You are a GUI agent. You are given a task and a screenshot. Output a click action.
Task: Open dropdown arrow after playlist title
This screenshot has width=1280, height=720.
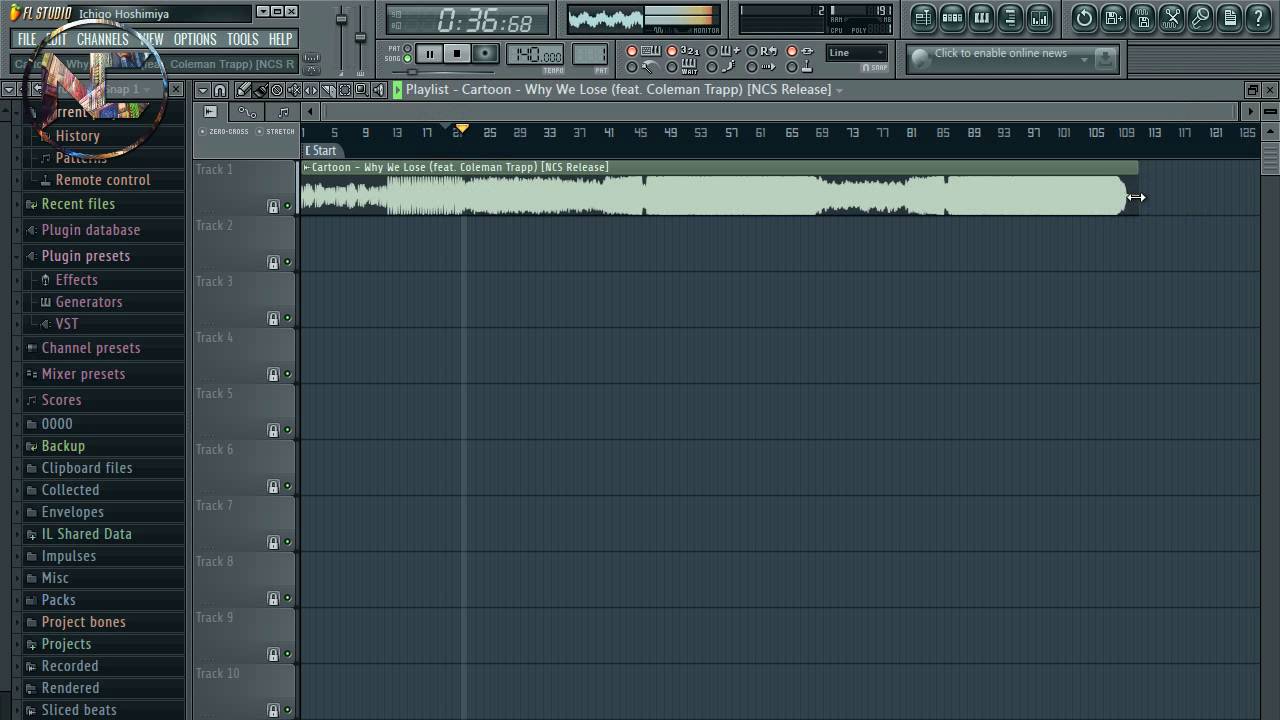click(839, 90)
